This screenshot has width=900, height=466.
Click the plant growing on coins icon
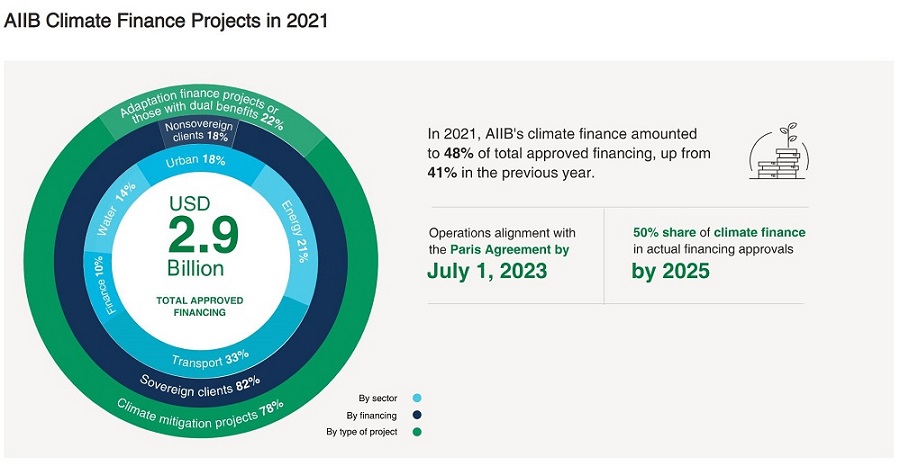click(779, 152)
